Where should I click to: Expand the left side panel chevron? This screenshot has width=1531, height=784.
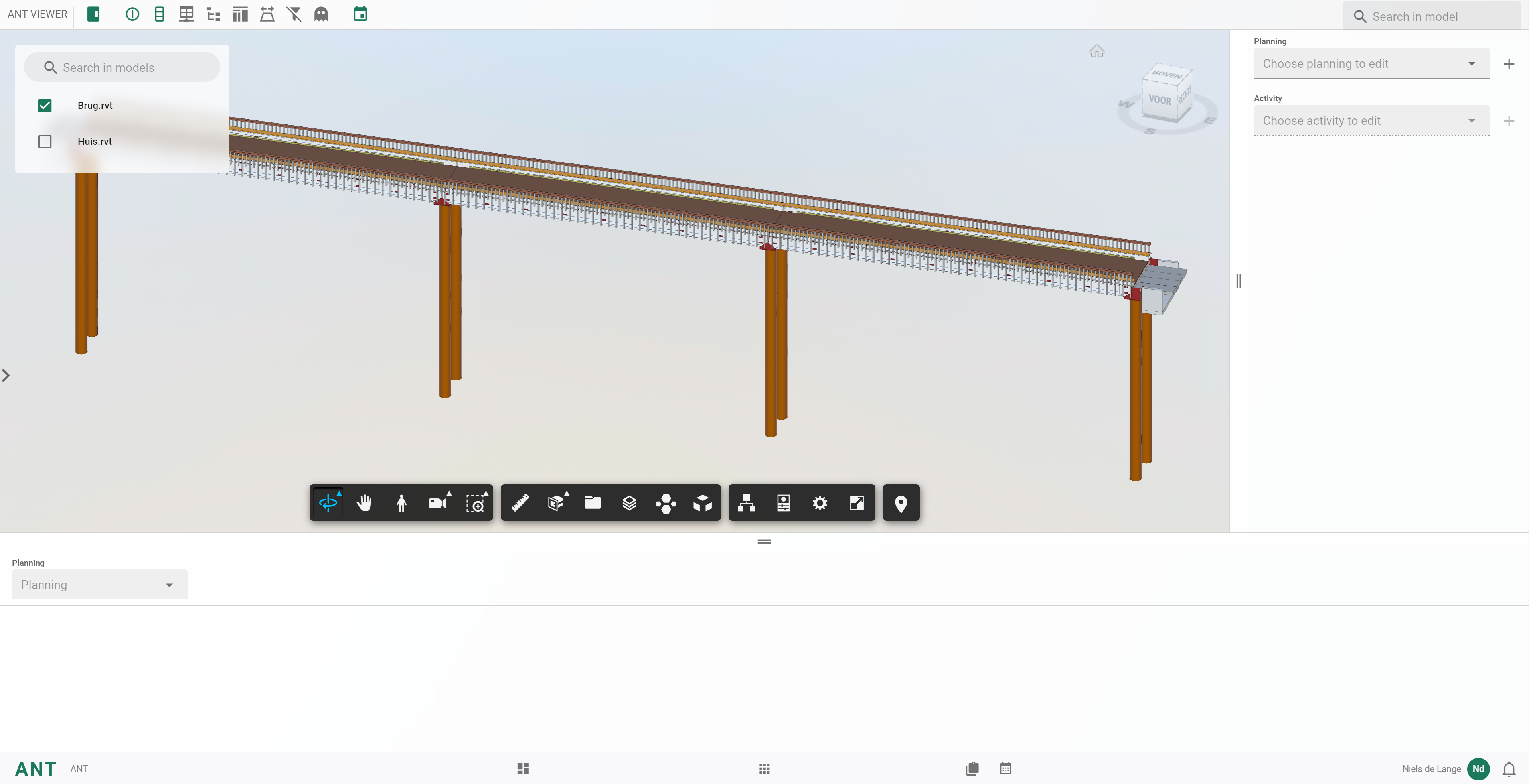pyautogui.click(x=6, y=375)
